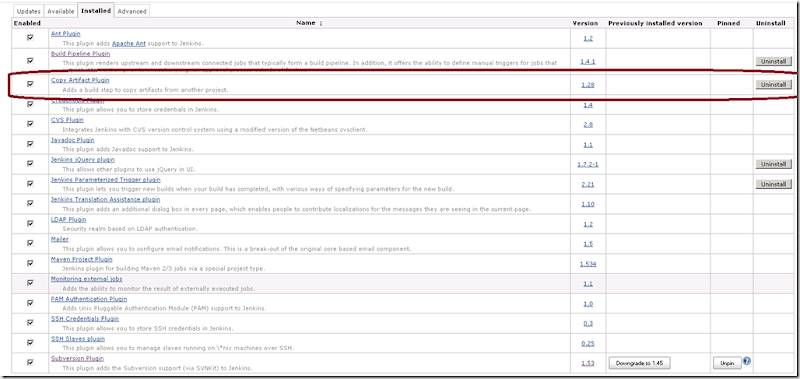Open Jenkins Parameterized Trigger plugin link

(x=106, y=180)
